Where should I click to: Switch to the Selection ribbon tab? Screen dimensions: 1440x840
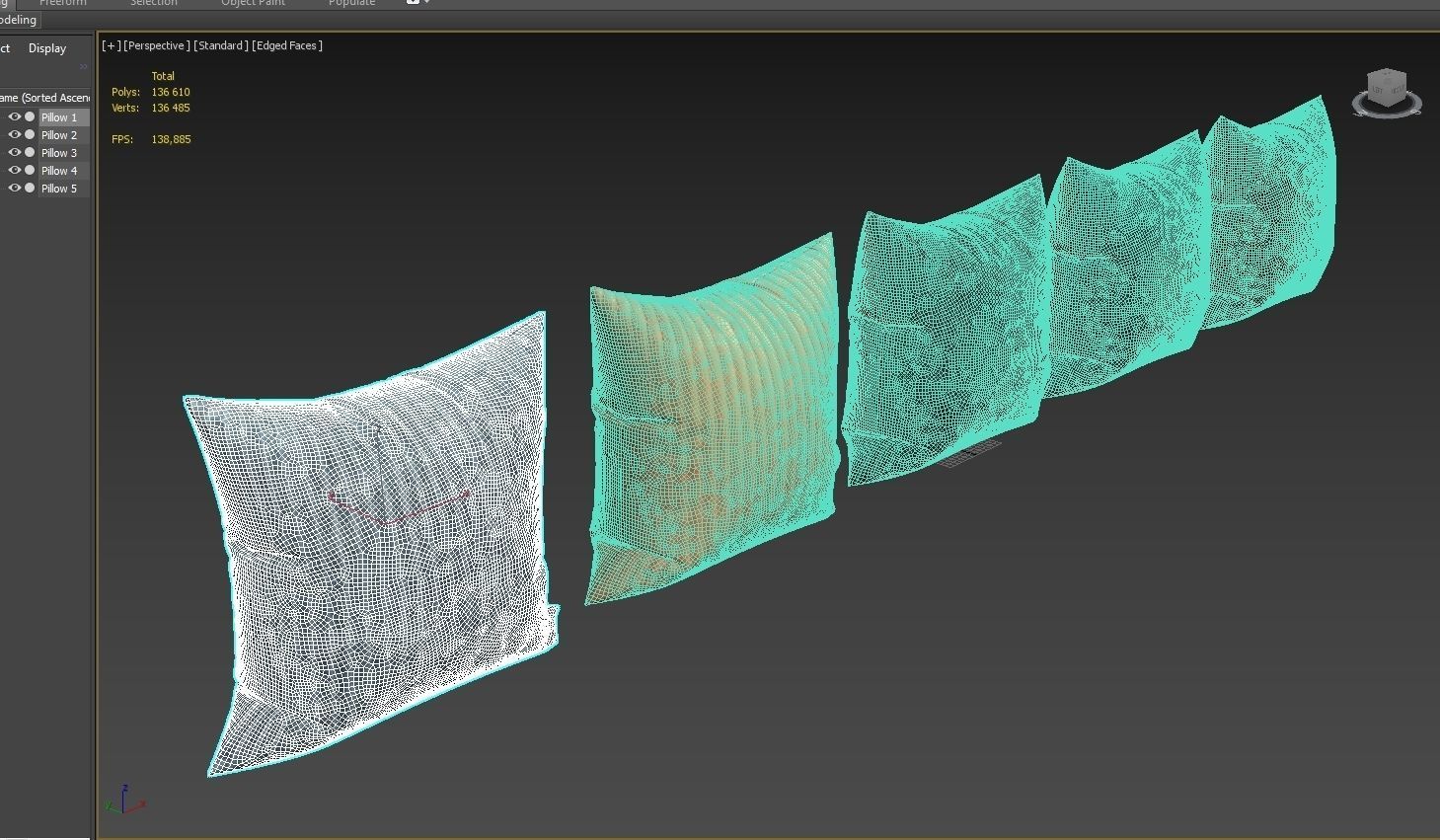(154, 3)
